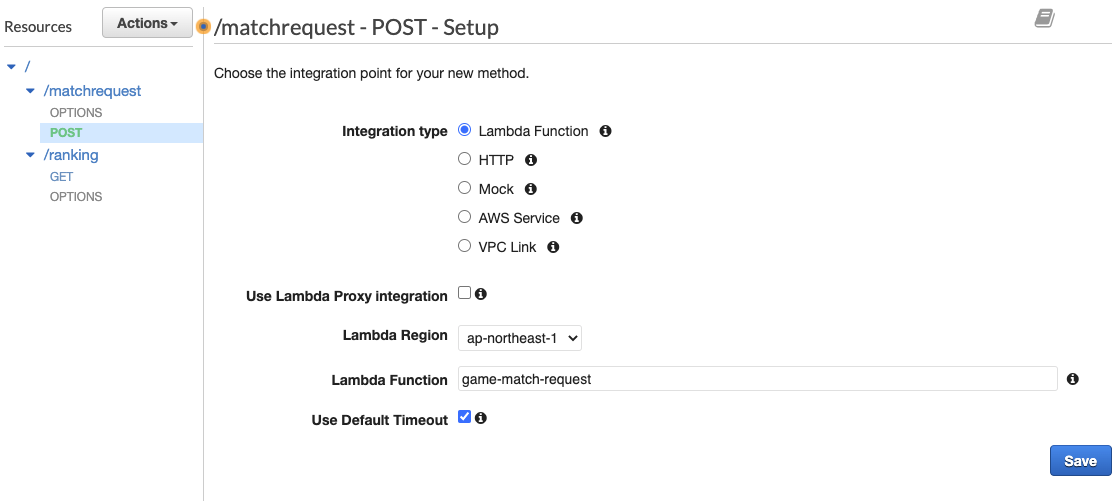
Task: Uncheck the Use Default Timeout checkbox
Action: [464, 417]
